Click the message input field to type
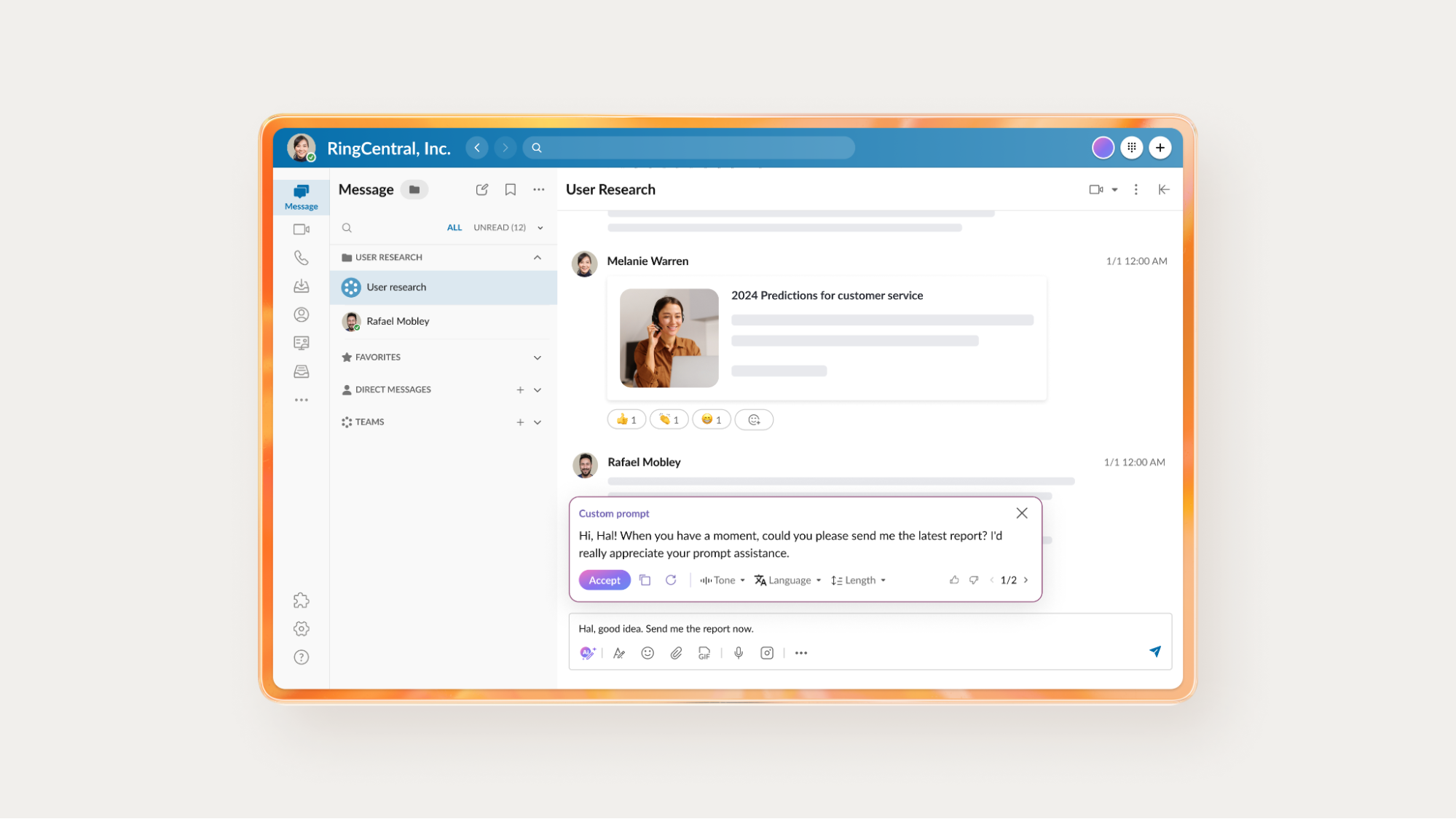The image size is (1456, 819). (867, 627)
